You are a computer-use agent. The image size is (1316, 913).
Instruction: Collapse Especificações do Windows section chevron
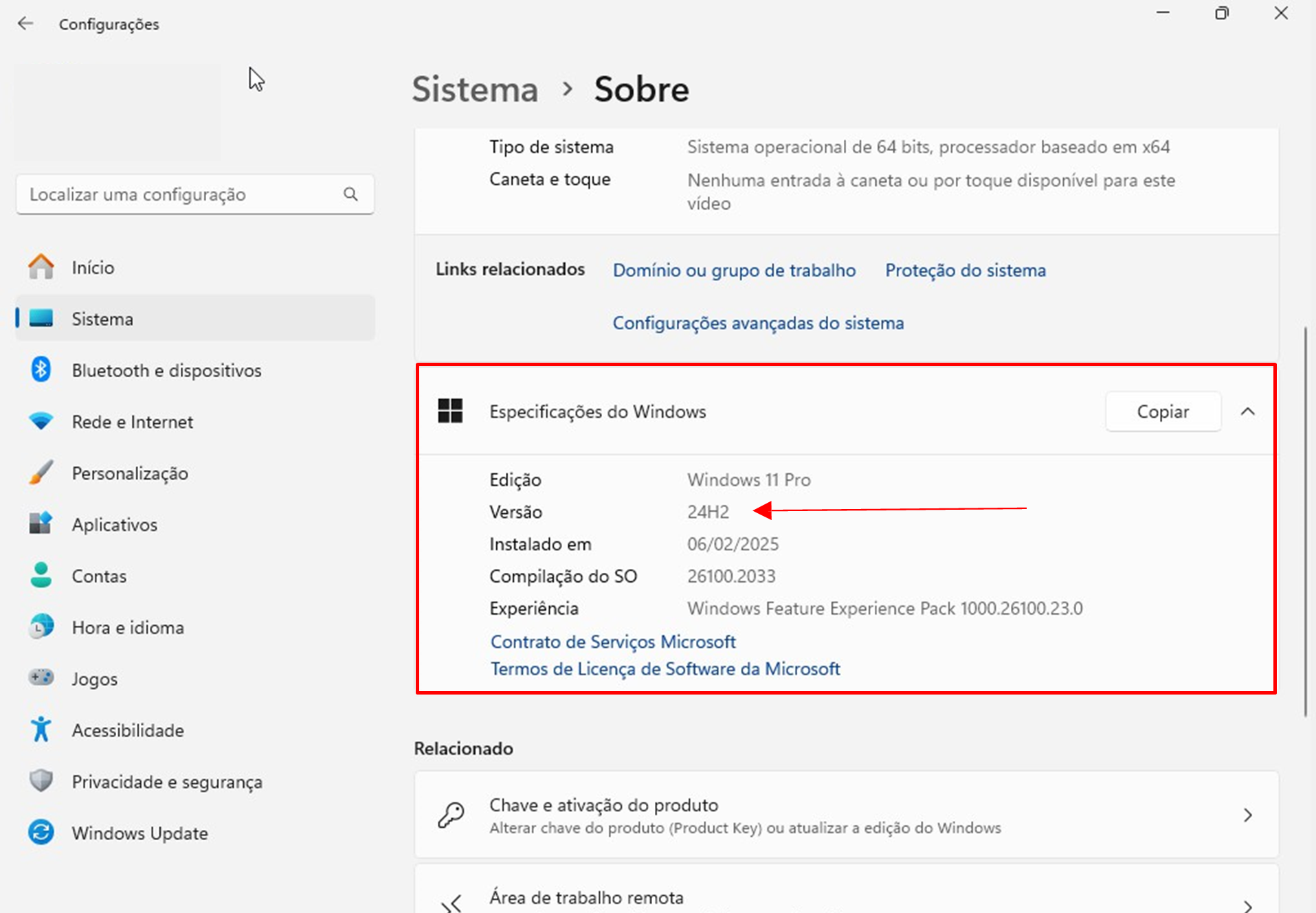click(x=1248, y=412)
